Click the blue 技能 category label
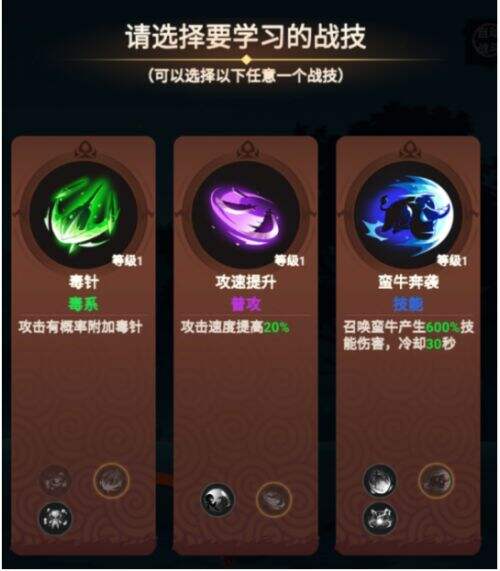 click(x=408, y=304)
